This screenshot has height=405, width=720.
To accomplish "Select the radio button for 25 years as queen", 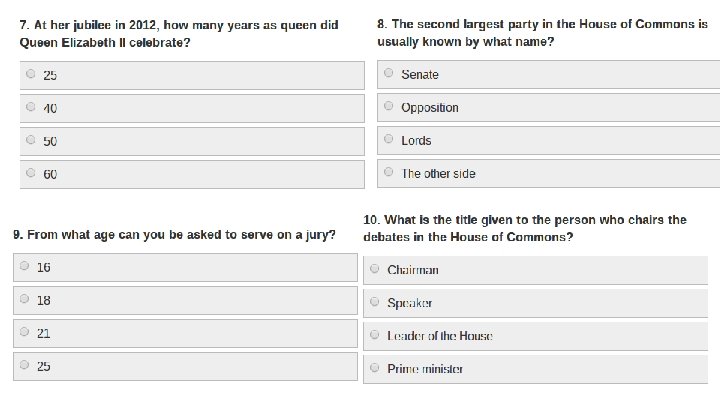I will (31, 74).
